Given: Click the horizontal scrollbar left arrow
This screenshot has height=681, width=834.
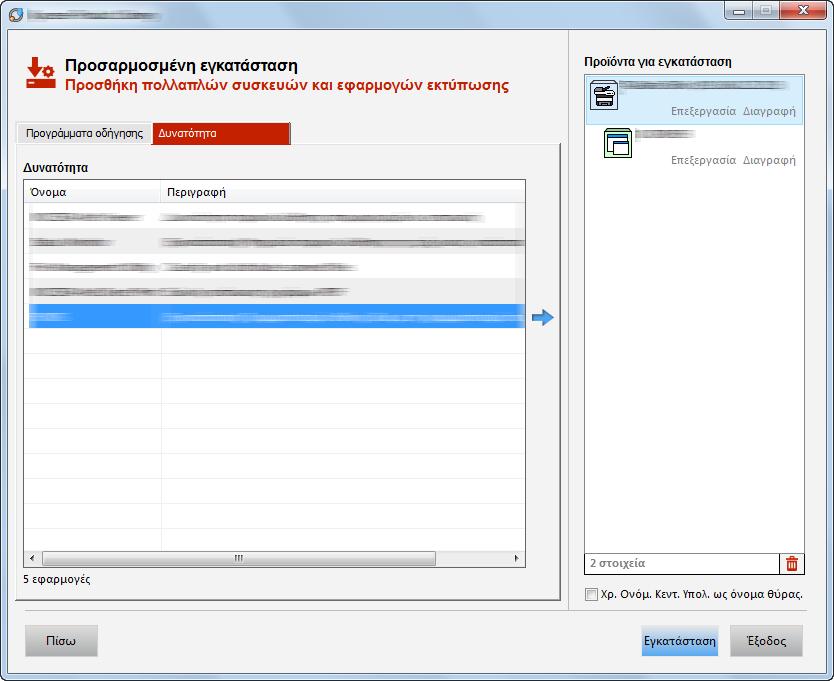Looking at the screenshot, I should [x=32, y=558].
